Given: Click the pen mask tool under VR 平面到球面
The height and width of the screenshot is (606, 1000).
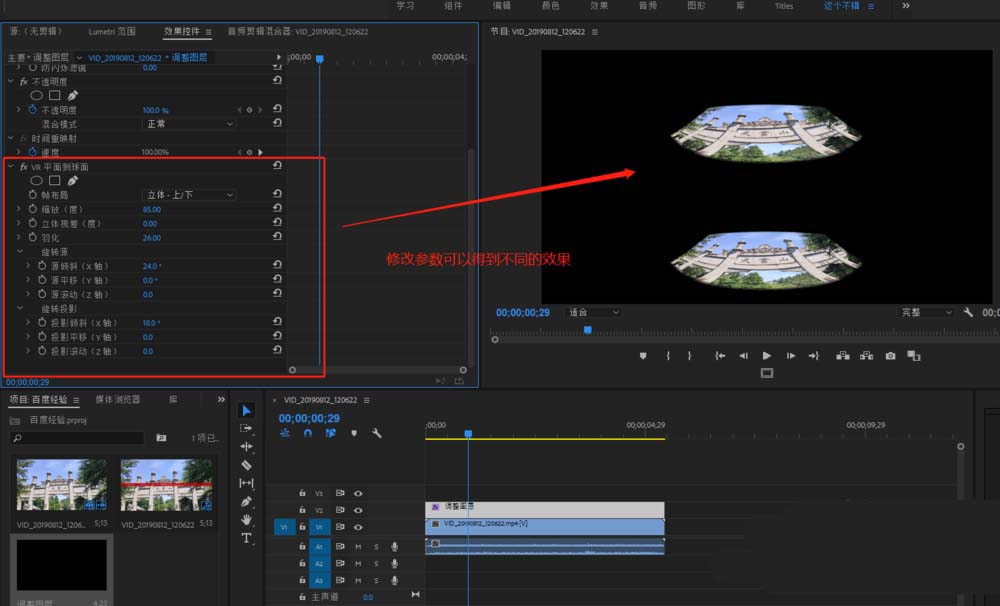Looking at the screenshot, I should (73, 181).
